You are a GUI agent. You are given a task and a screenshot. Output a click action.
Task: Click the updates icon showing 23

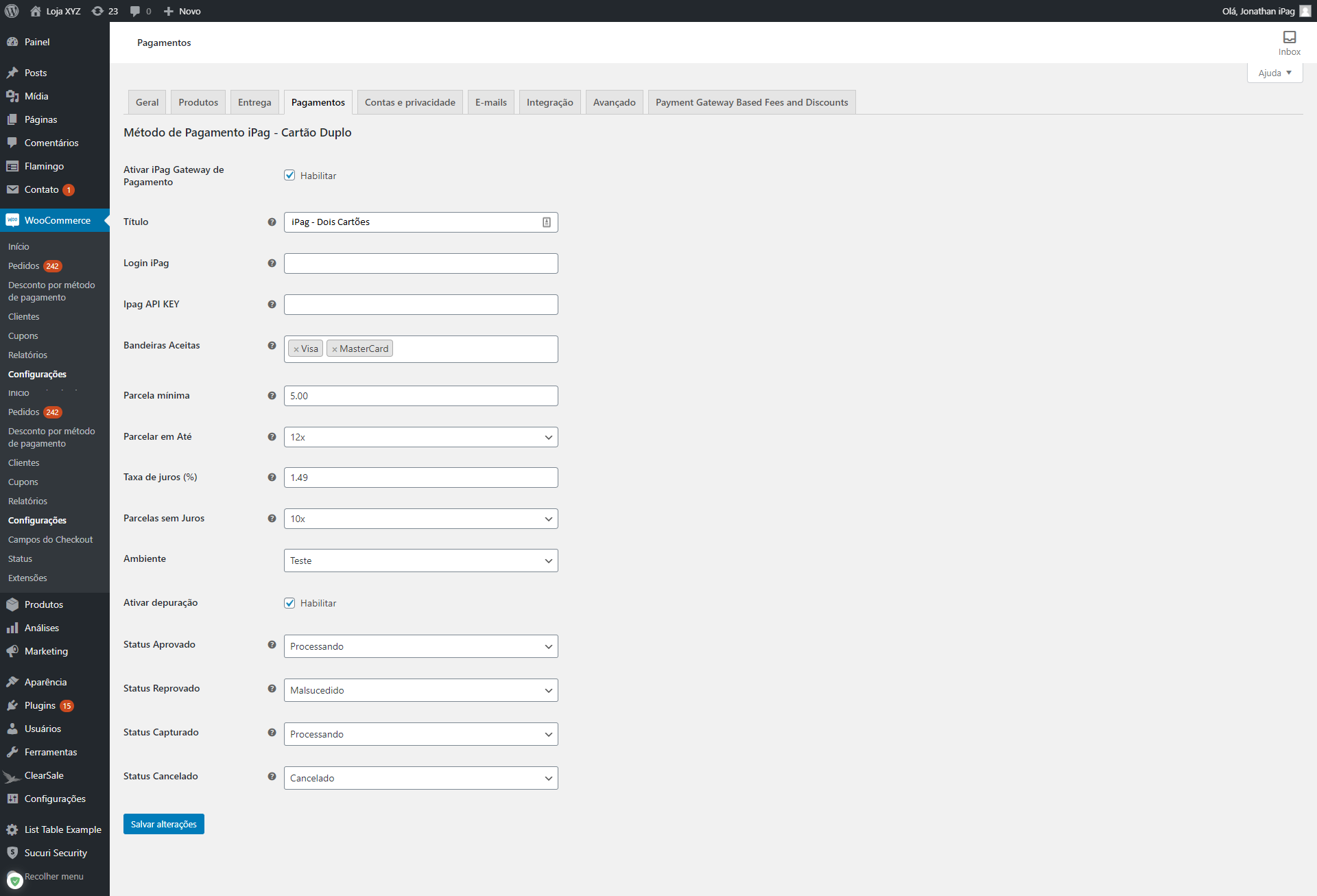(x=98, y=11)
